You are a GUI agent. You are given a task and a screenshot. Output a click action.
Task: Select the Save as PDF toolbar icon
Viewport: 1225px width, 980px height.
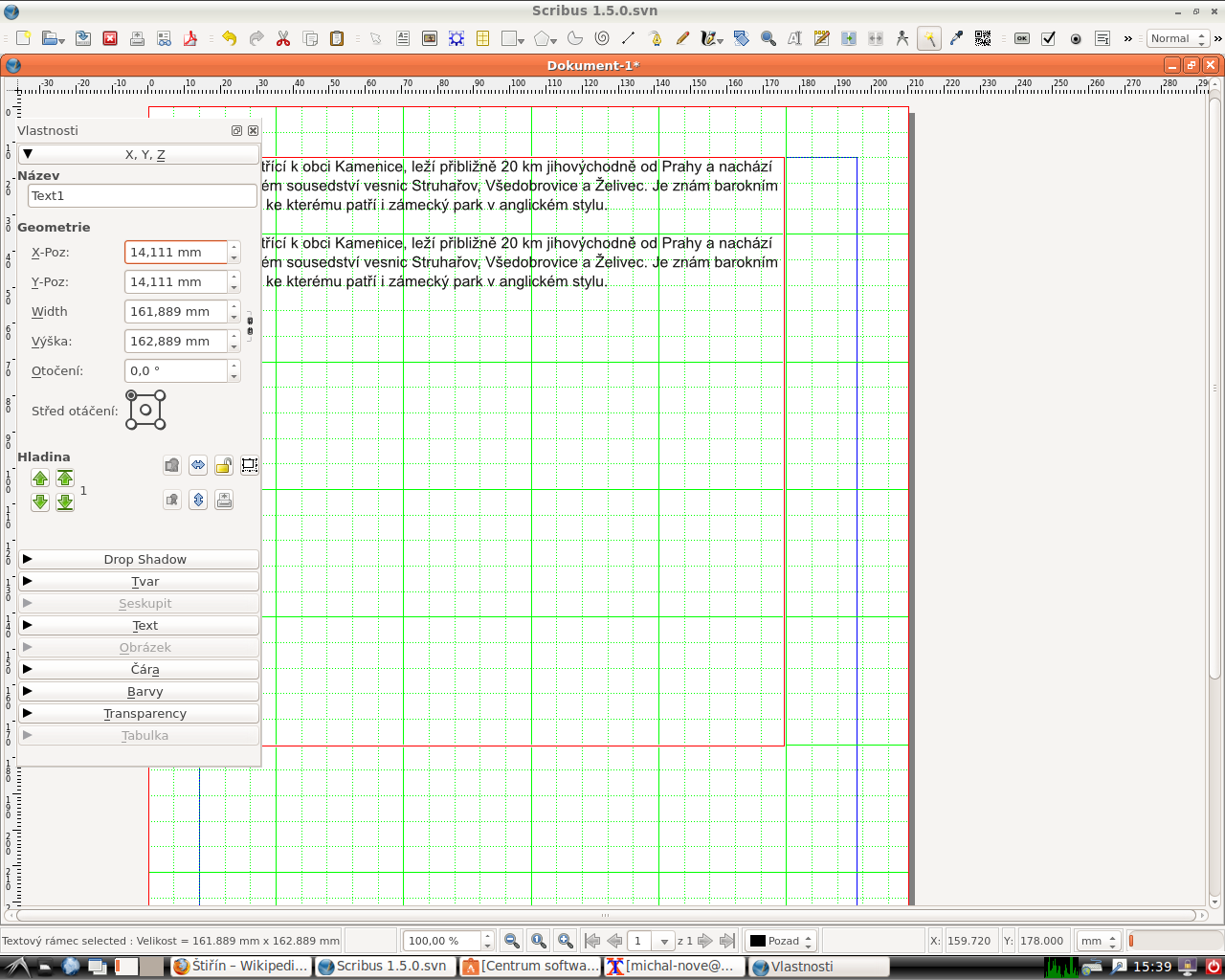click(190, 38)
